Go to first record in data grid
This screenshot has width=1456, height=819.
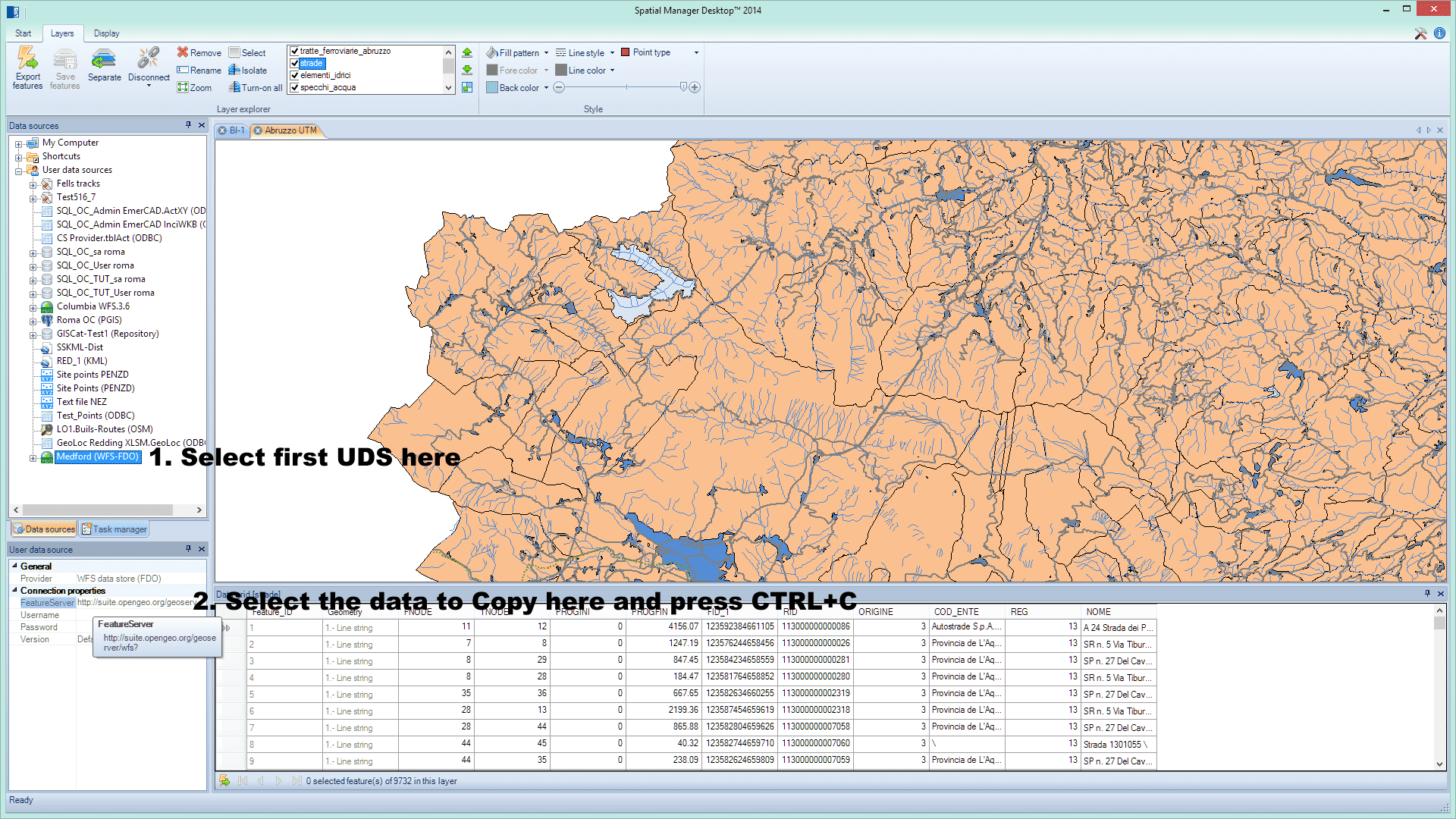243,780
